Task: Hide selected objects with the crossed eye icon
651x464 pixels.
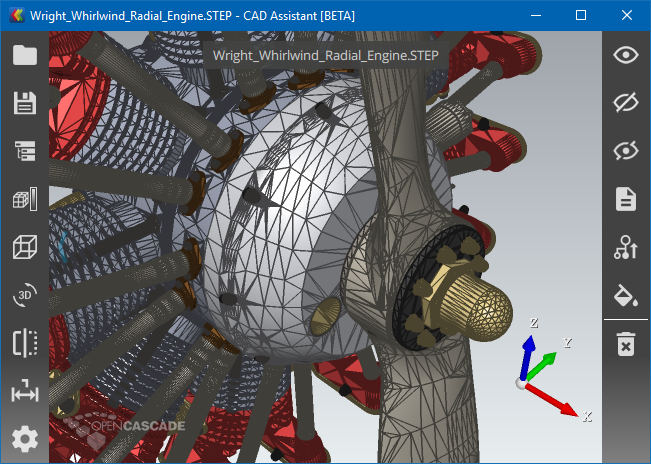Action: pyautogui.click(x=626, y=103)
